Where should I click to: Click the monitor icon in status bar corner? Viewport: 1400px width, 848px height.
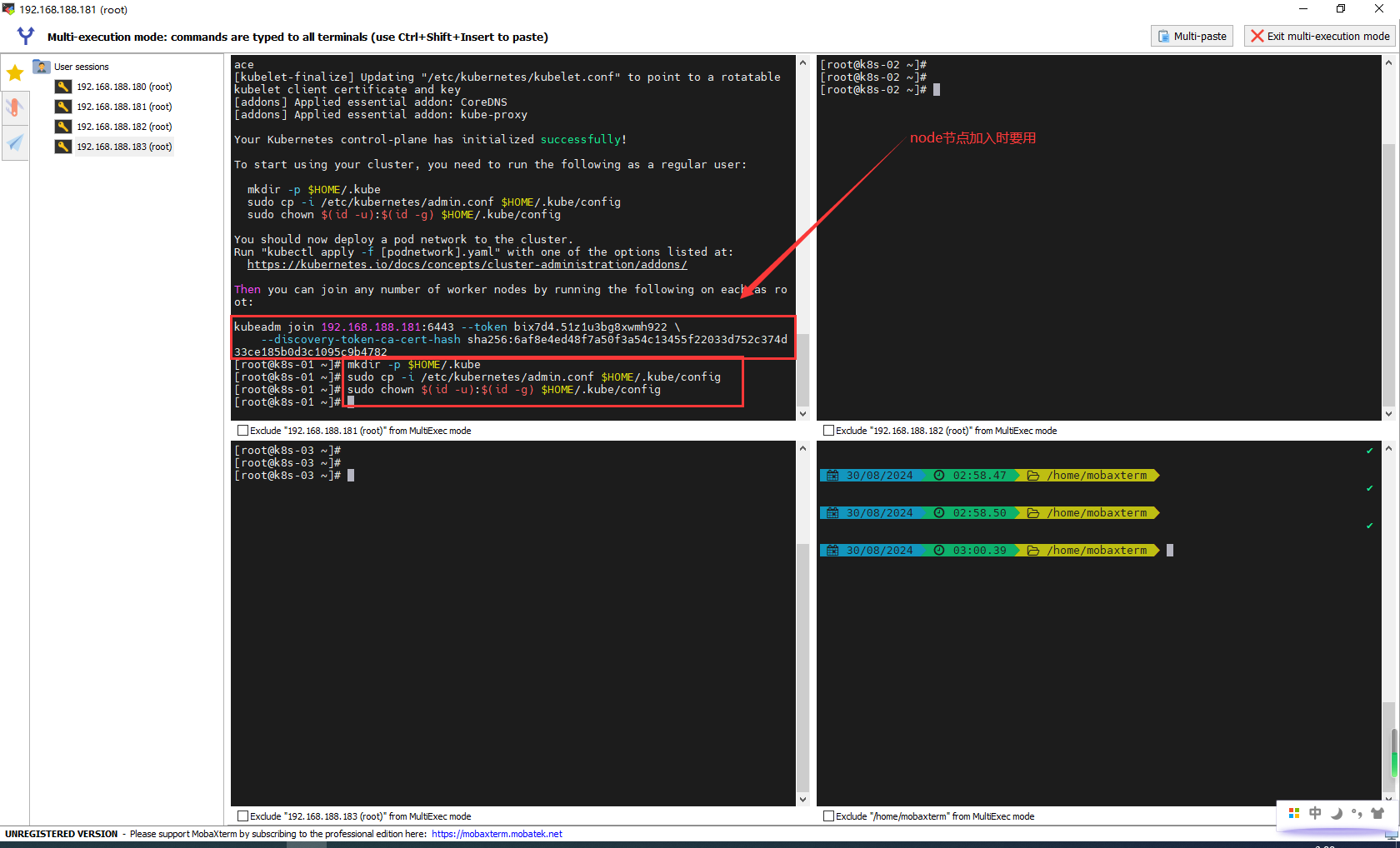pos(1392,834)
